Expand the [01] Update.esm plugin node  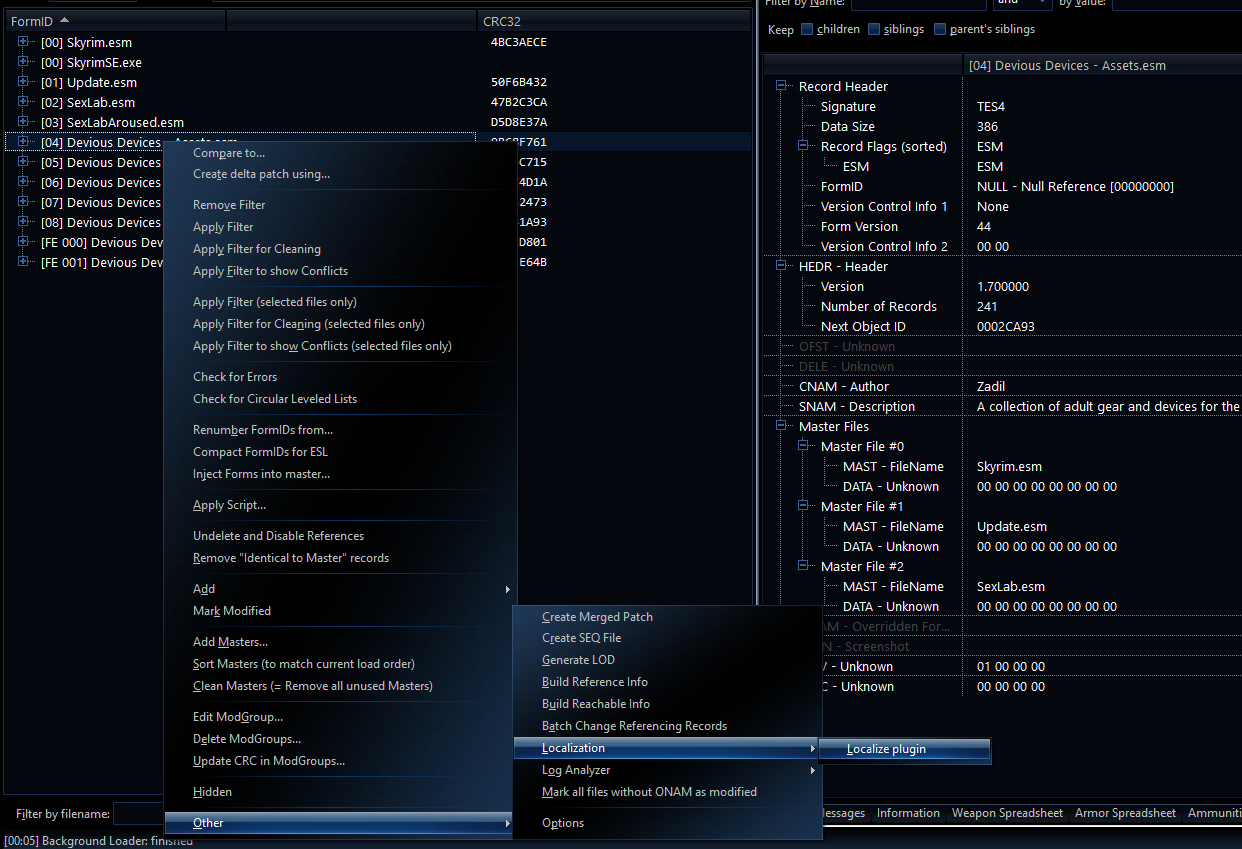click(x=23, y=82)
